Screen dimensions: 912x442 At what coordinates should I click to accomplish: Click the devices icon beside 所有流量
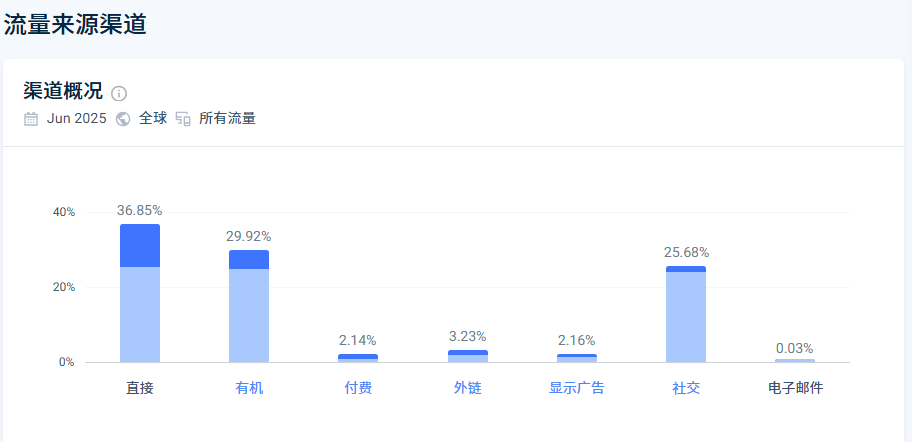point(183,119)
